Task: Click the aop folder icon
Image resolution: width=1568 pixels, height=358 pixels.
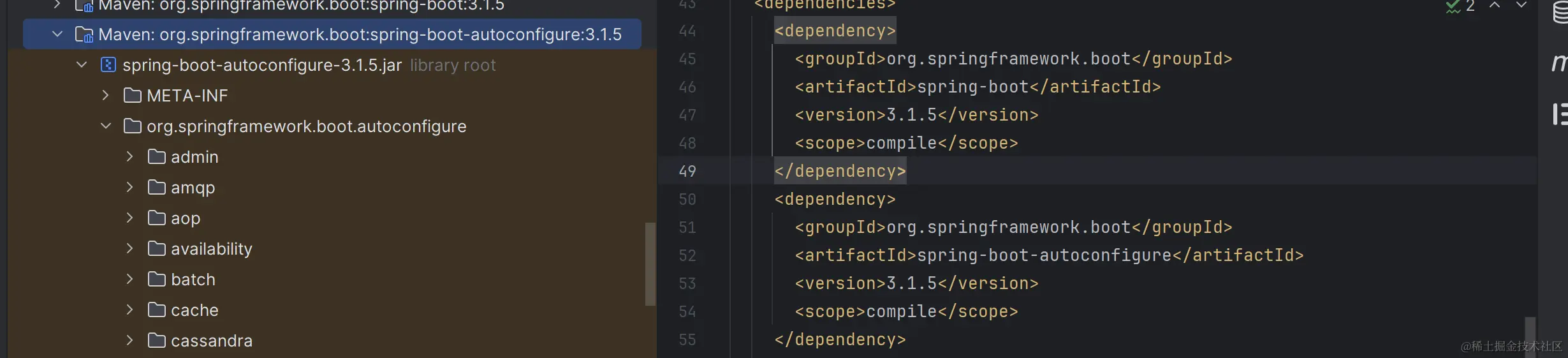Action: click(x=157, y=218)
